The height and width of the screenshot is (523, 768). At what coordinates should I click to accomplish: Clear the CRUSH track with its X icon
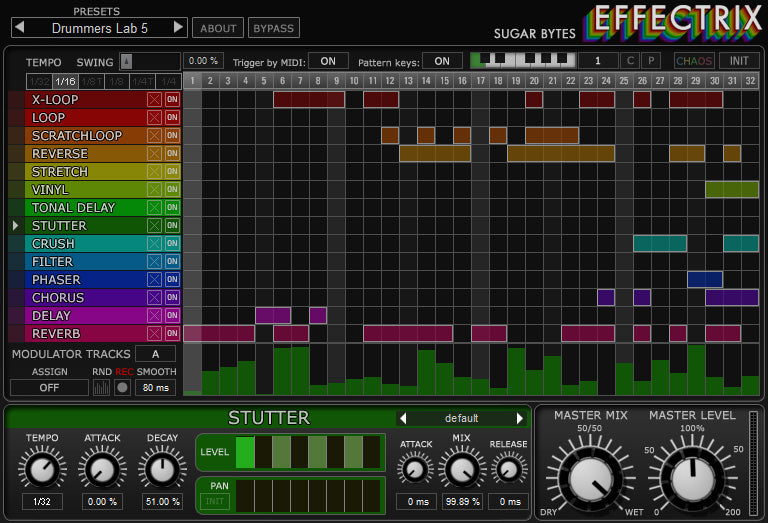tap(154, 243)
